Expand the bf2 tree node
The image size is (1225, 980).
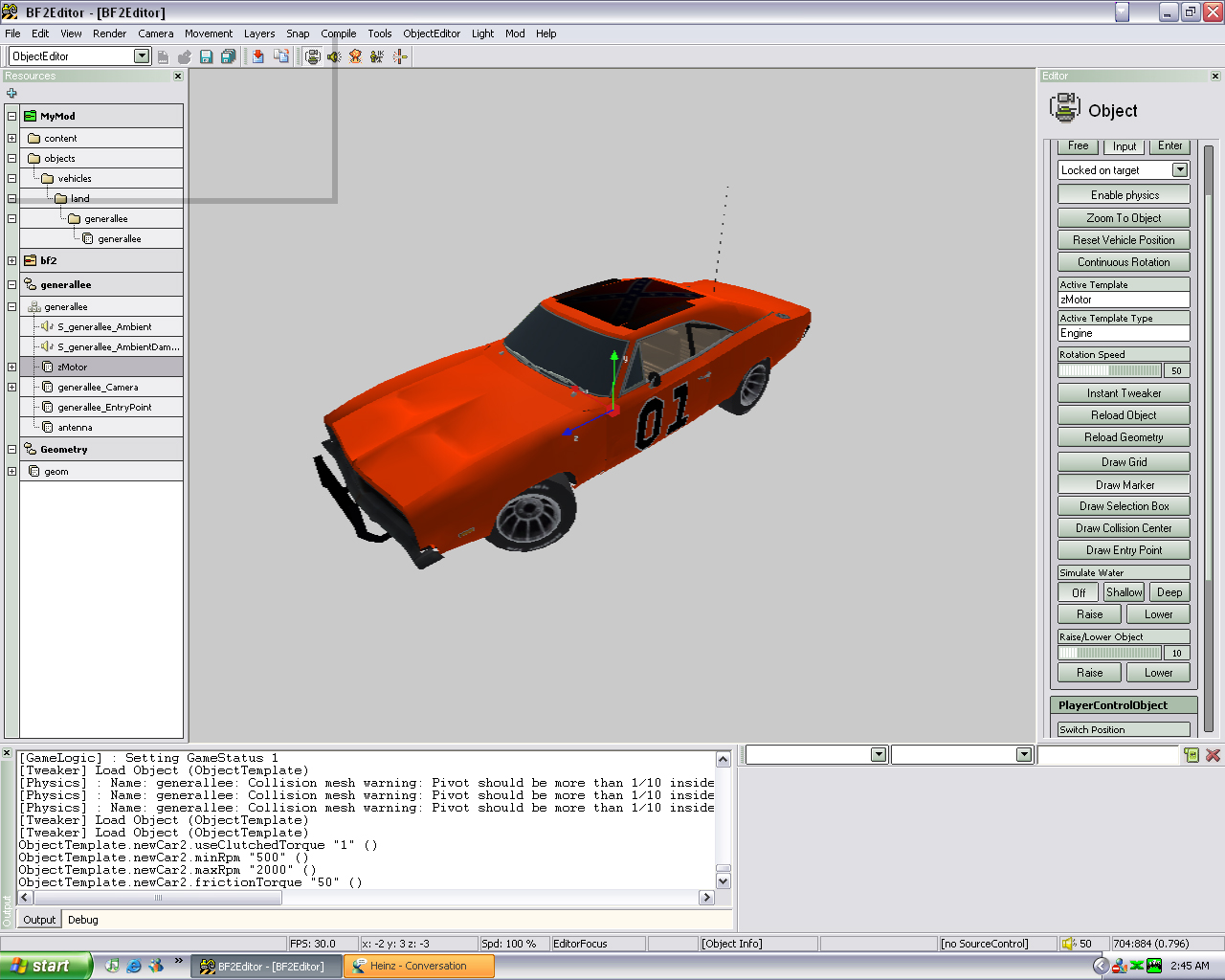[11, 260]
